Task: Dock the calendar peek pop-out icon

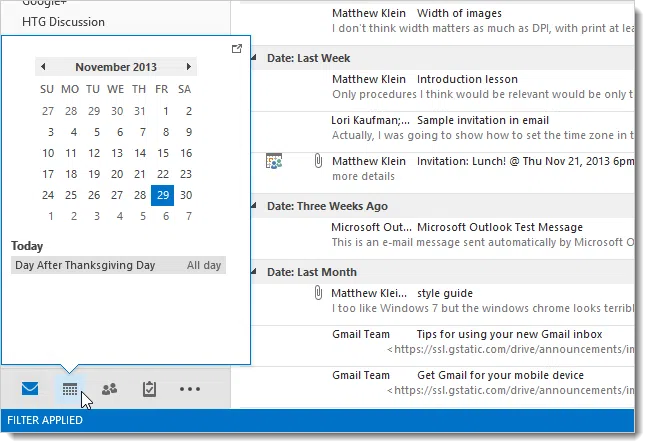Action: coord(237,48)
